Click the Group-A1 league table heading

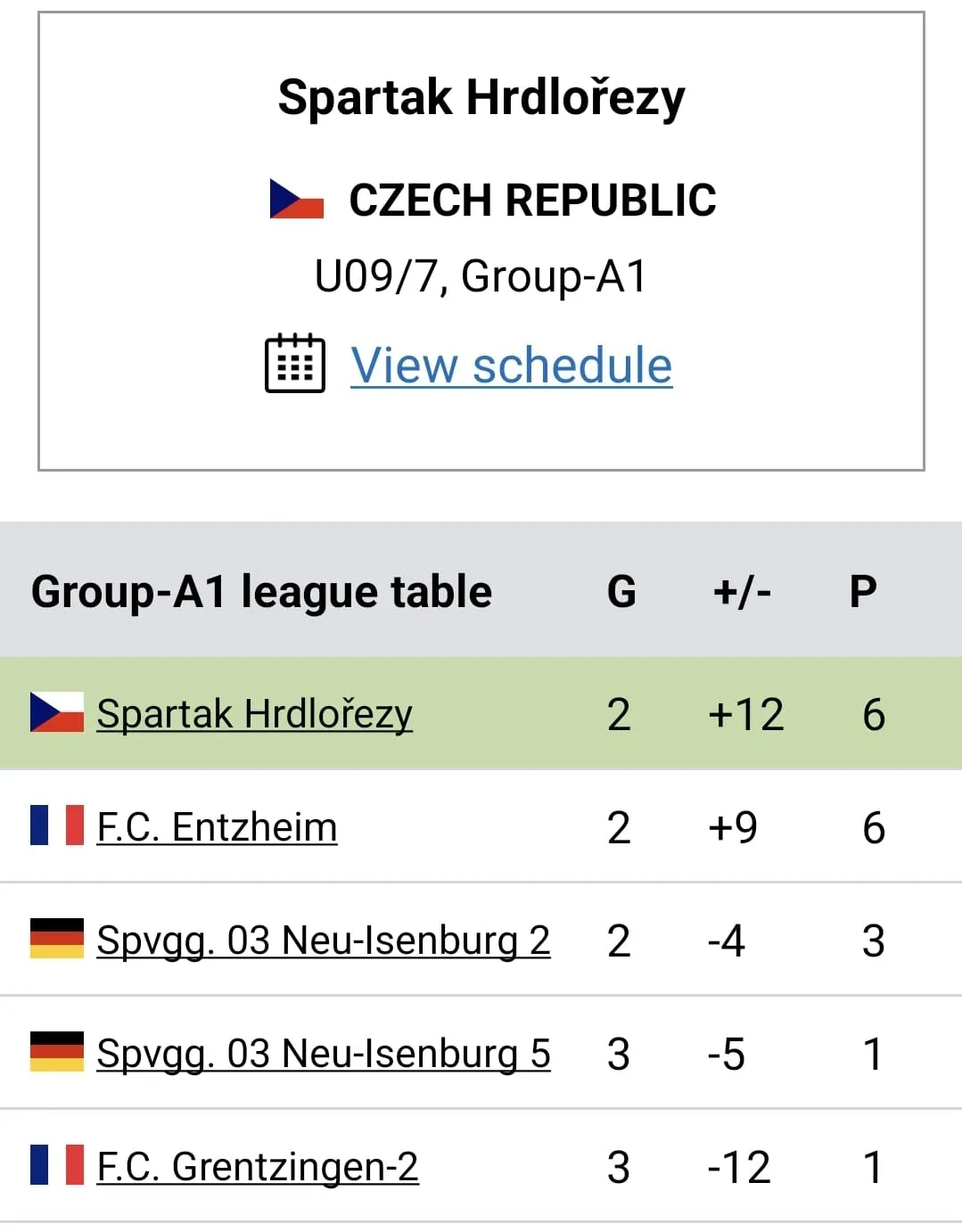pyautogui.click(x=261, y=593)
